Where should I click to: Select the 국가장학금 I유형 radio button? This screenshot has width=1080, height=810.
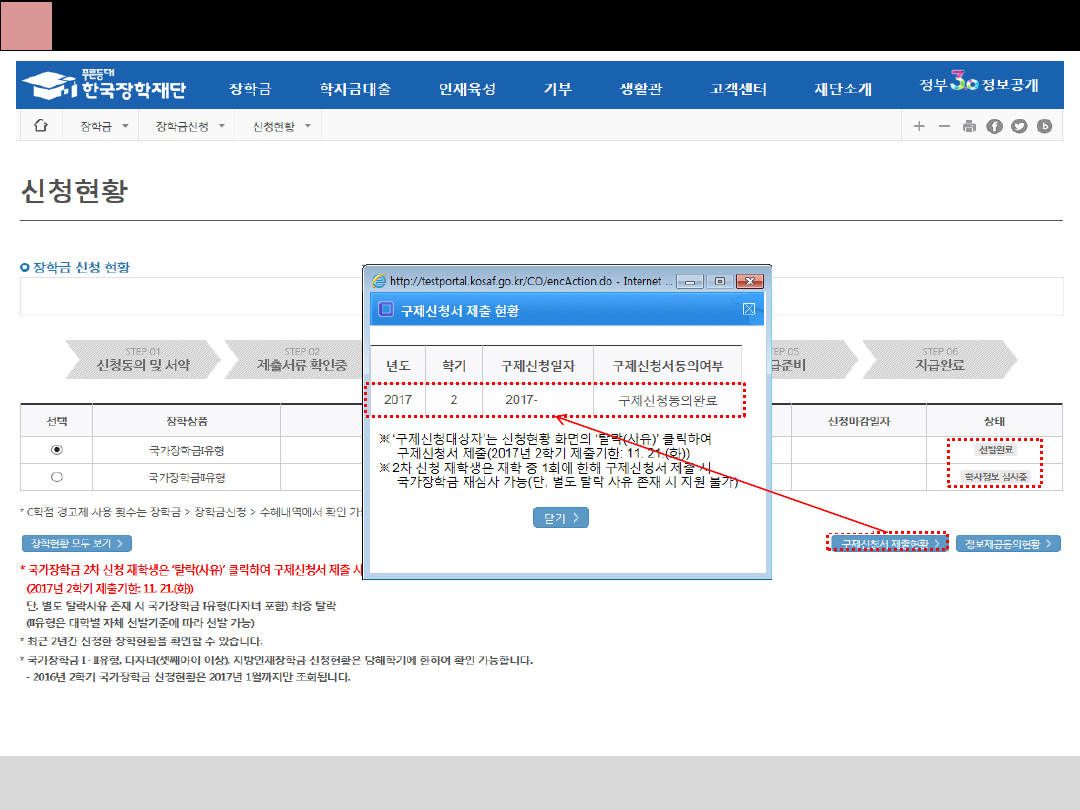pos(57,450)
